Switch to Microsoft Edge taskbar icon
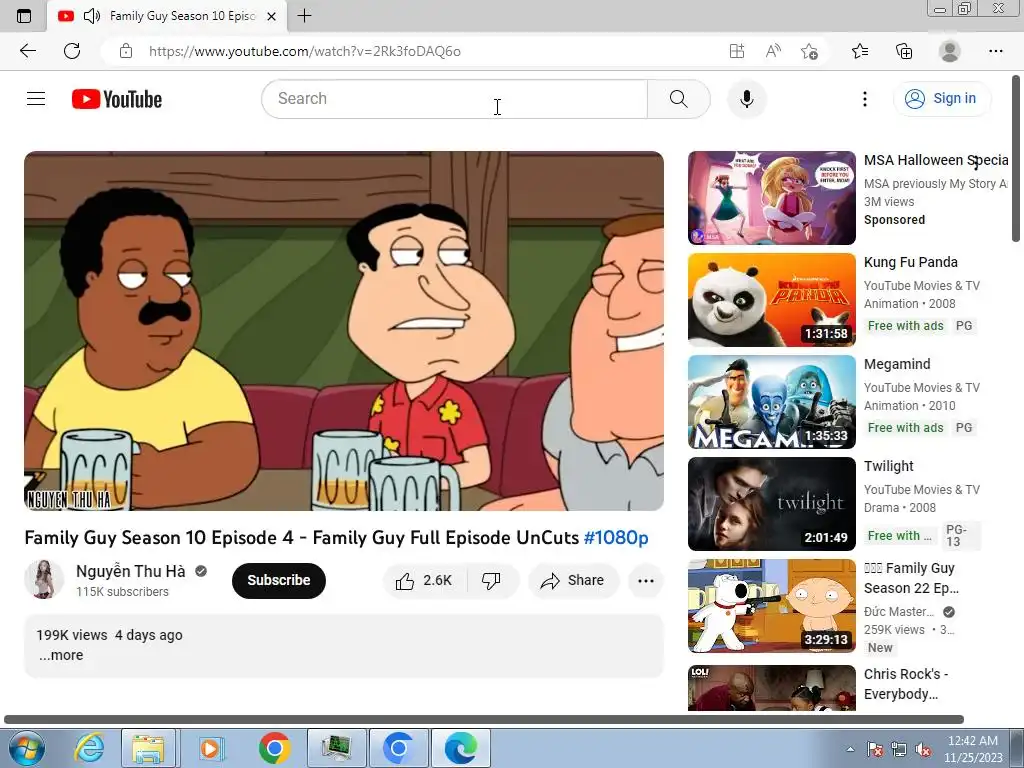This screenshot has width=1024, height=768. pyautogui.click(x=460, y=748)
